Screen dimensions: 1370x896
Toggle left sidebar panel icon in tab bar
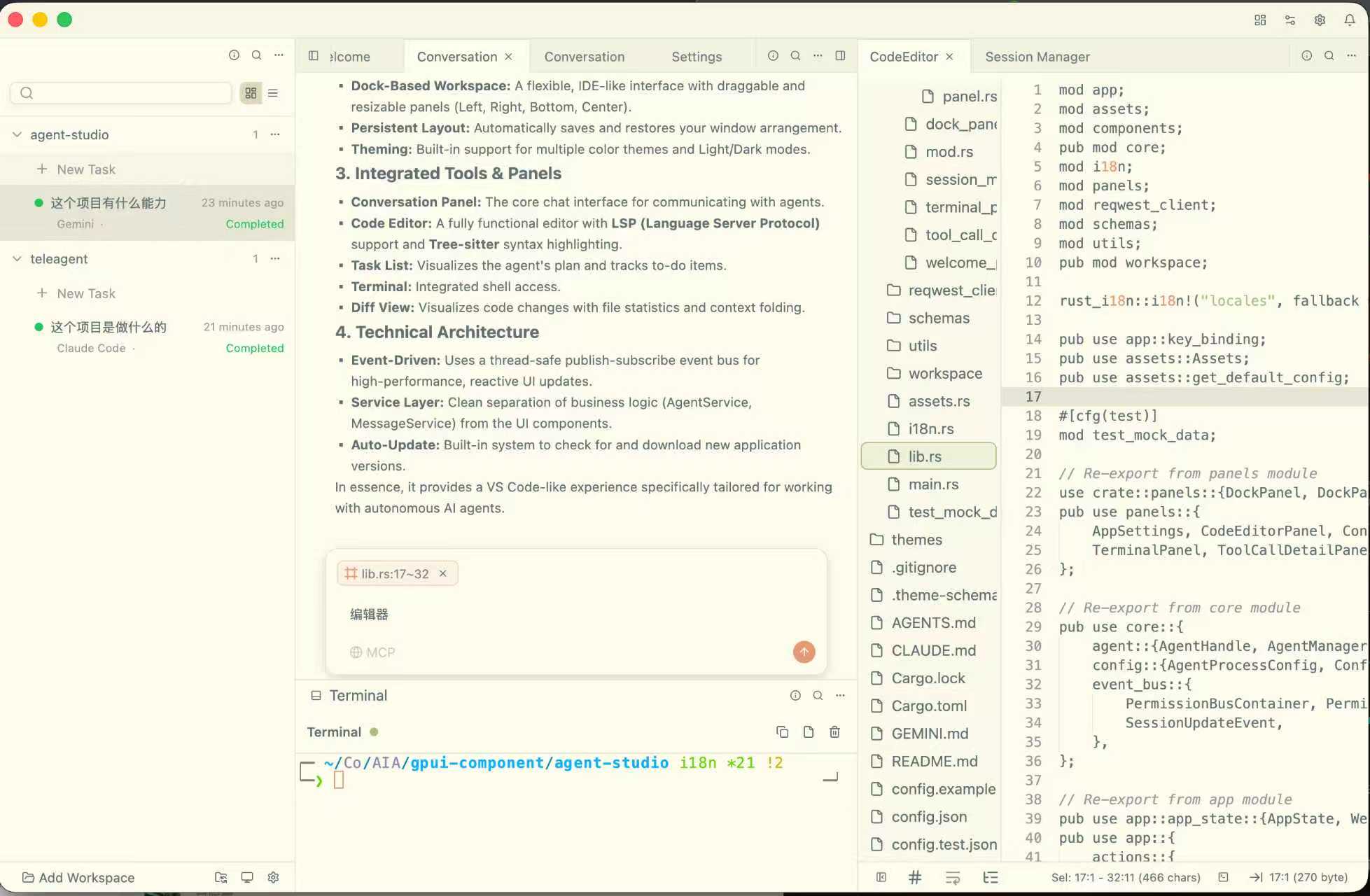314,56
